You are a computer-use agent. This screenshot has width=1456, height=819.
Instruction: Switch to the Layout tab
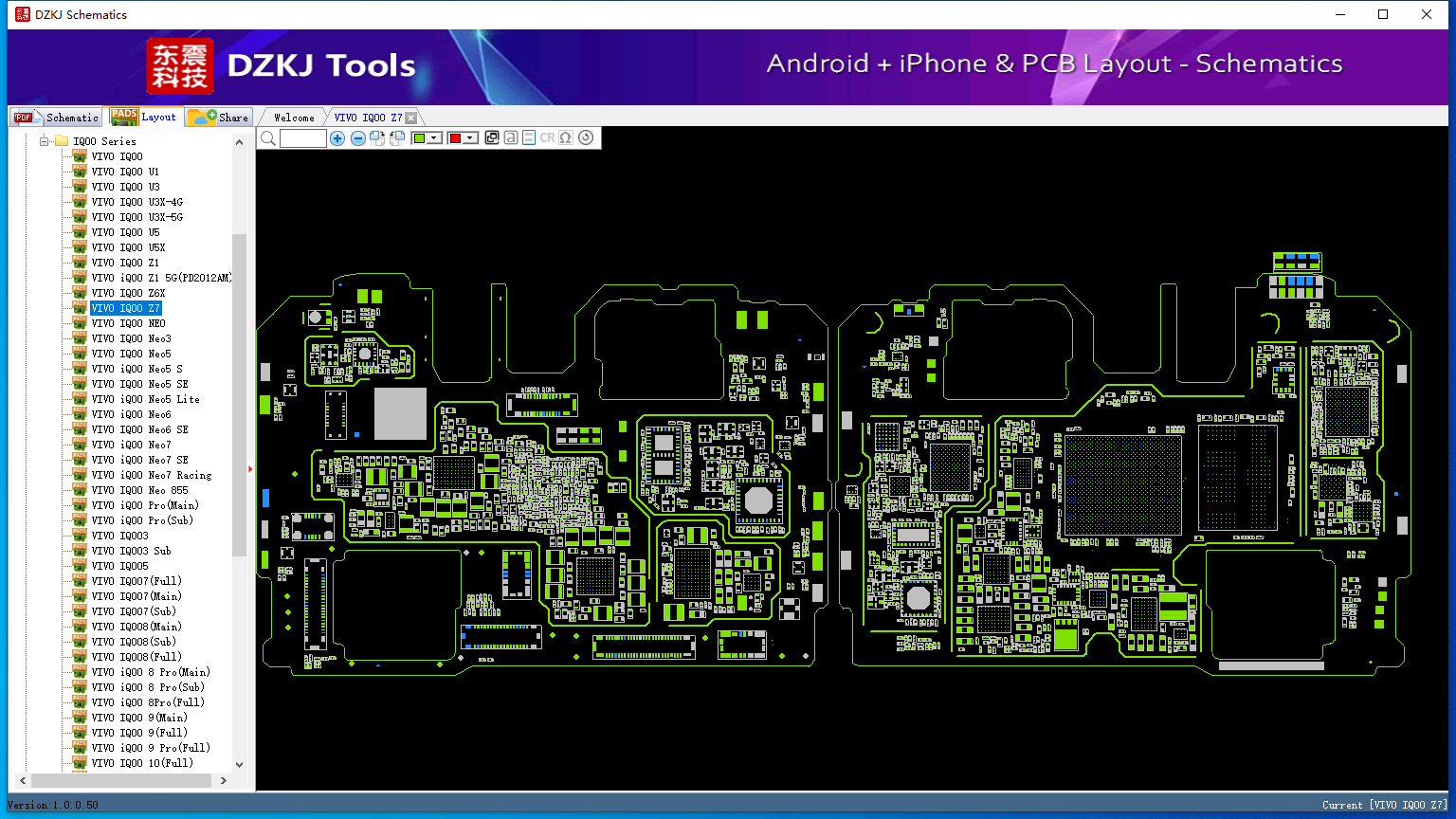(143, 117)
